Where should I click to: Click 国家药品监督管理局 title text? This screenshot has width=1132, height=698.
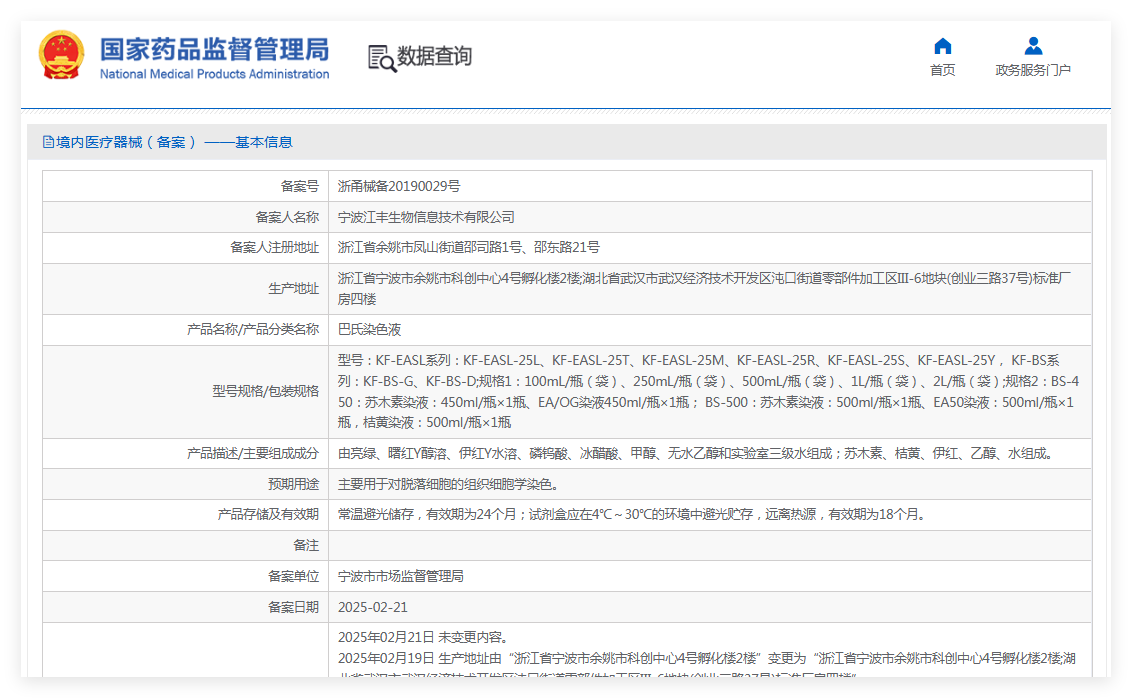coord(214,49)
